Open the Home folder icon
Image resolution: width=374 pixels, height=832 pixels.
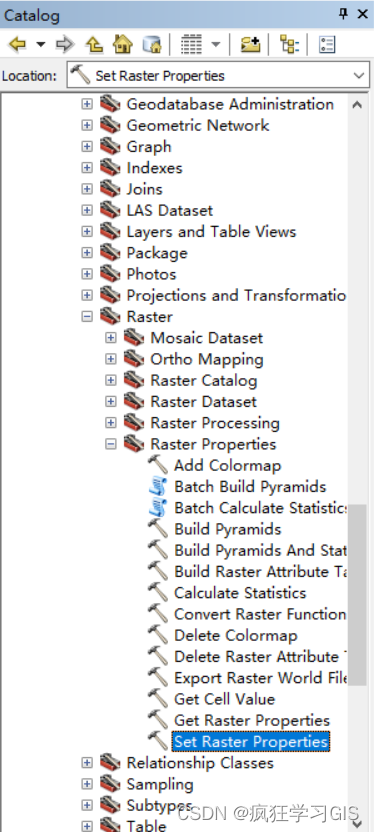click(123, 44)
